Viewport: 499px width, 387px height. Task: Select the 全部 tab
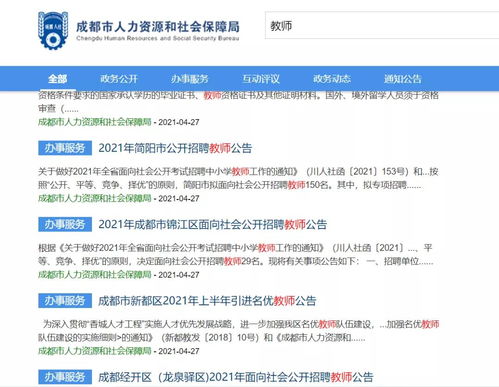(58, 79)
